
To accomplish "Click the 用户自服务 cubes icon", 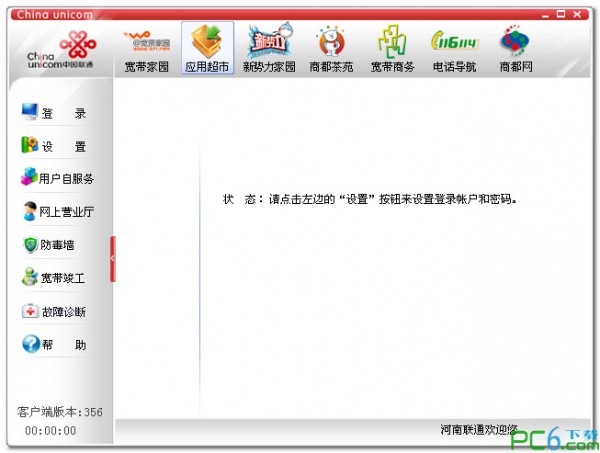I will click(29, 177).
